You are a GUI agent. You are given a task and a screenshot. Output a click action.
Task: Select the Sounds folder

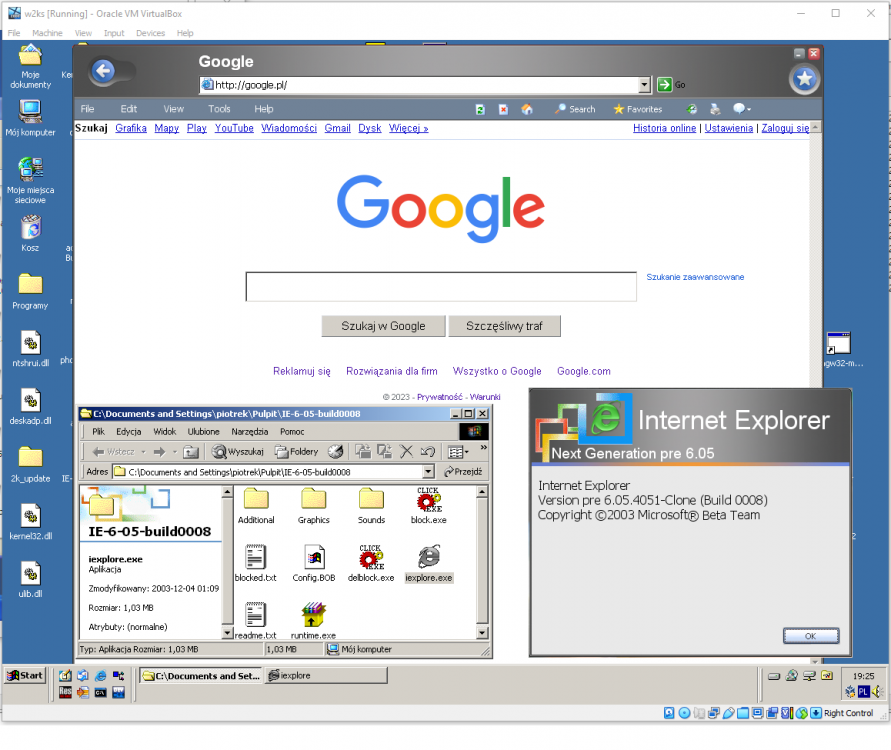click(x=371, y=507)
